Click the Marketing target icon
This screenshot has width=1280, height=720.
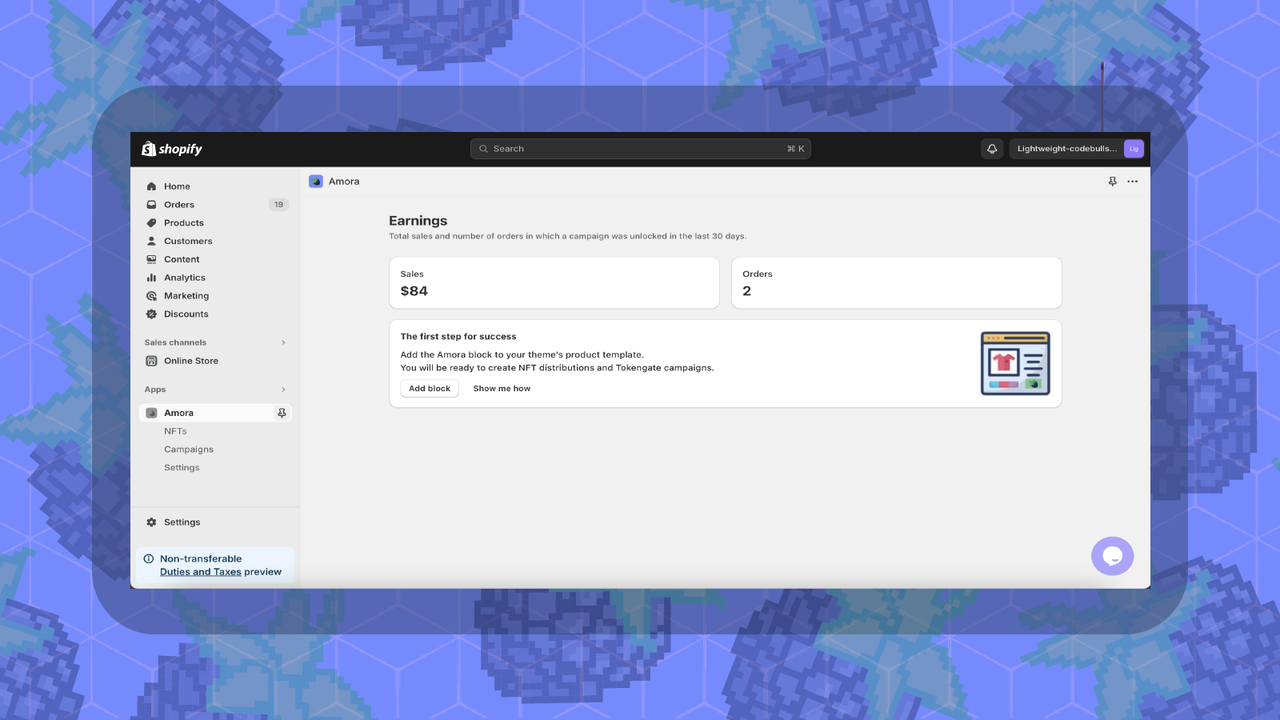tap(151, 296)
